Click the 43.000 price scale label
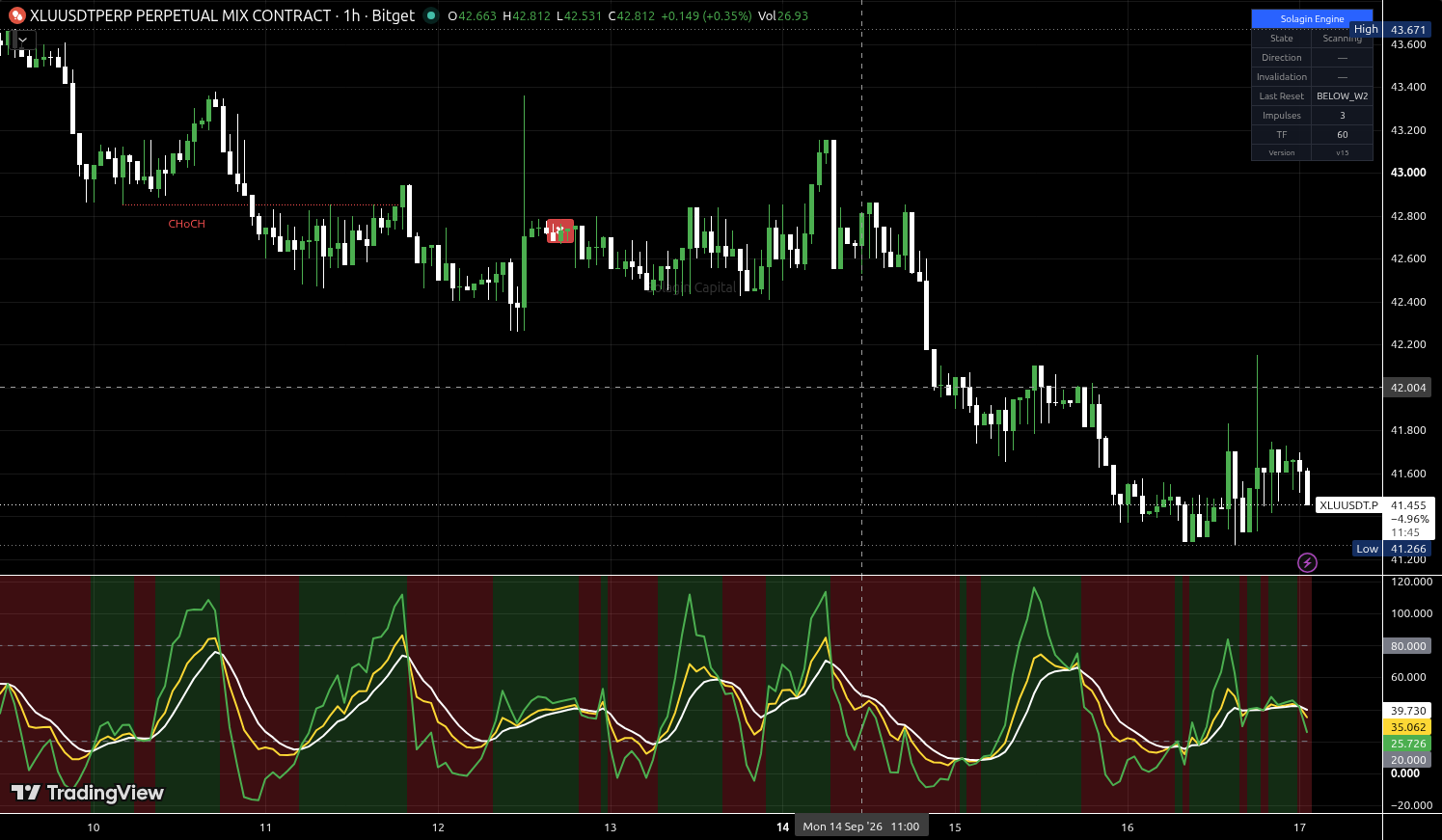 point(1408,173)
